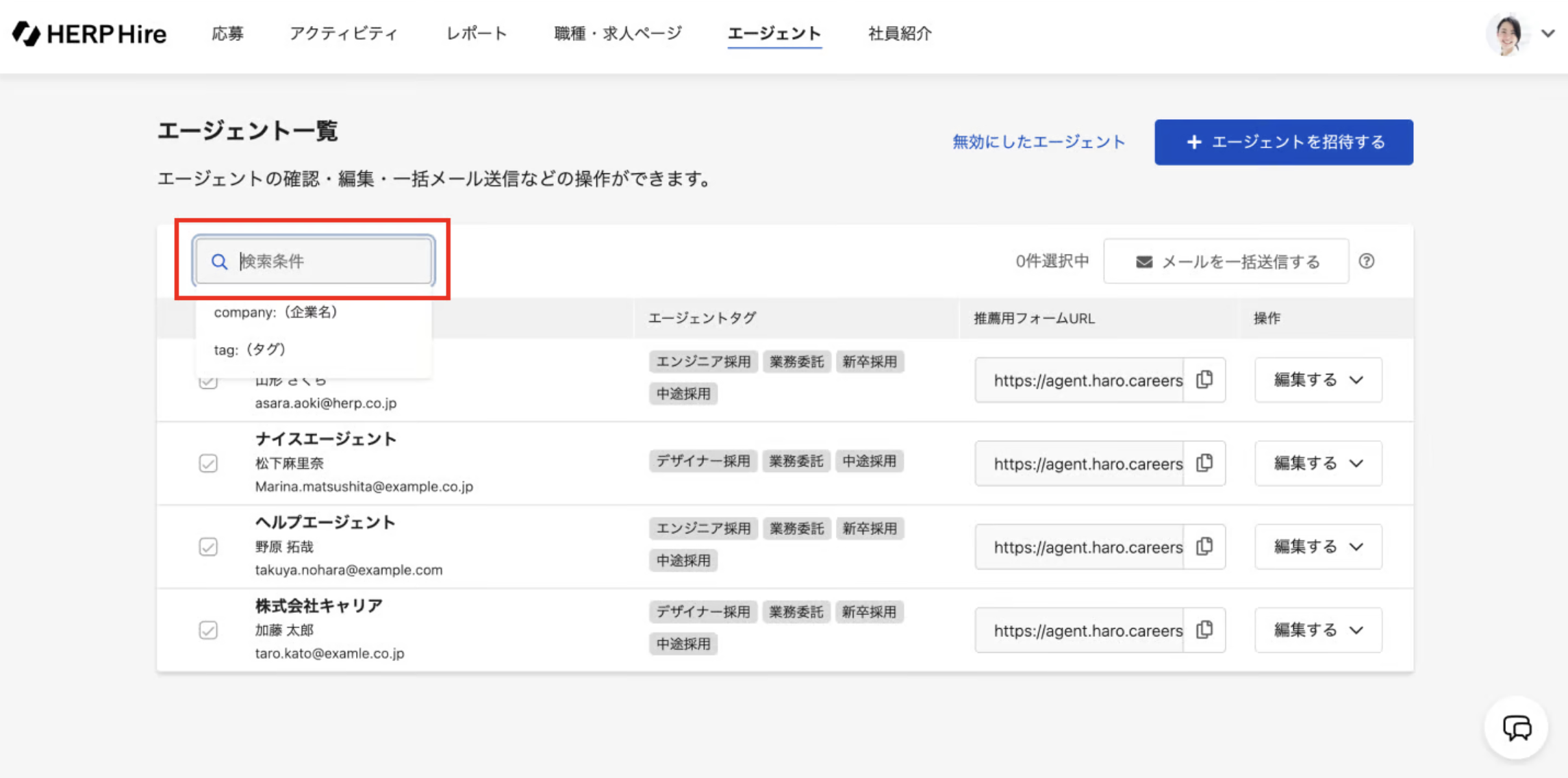The image size is (1568, 778).
Task: Check the 株式会社キャリア agent checkbox
Action: tap(208, 630)
